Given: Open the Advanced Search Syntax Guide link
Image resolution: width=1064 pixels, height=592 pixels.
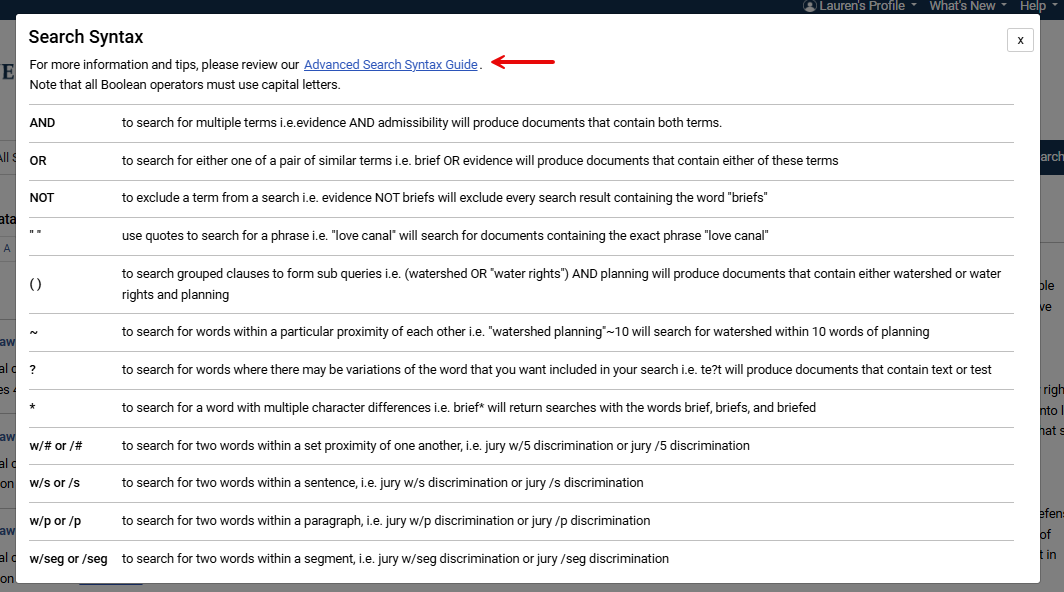Looking at the screenshot, I should point(391,64).
